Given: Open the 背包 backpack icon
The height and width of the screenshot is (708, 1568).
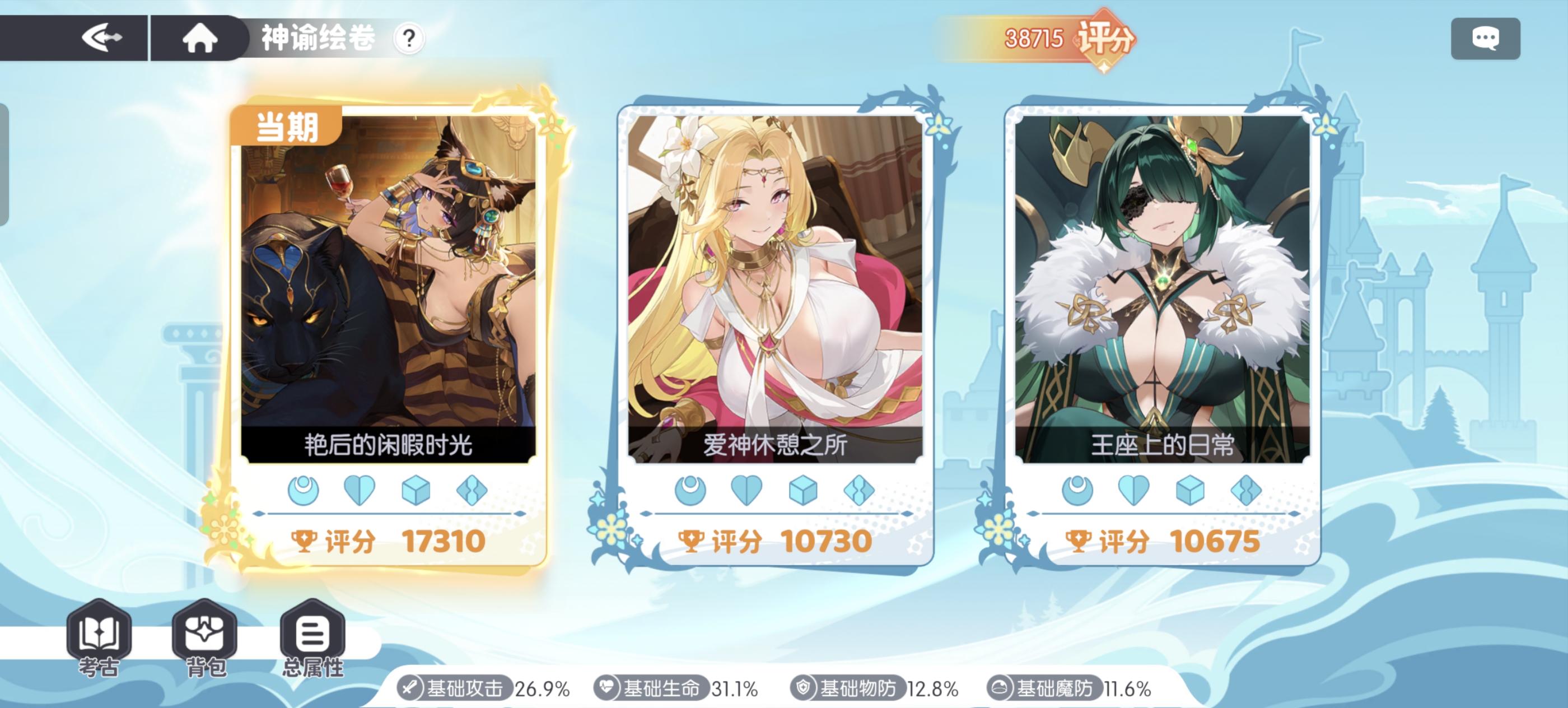Looking at the screenshot, I should coord(205,638).
